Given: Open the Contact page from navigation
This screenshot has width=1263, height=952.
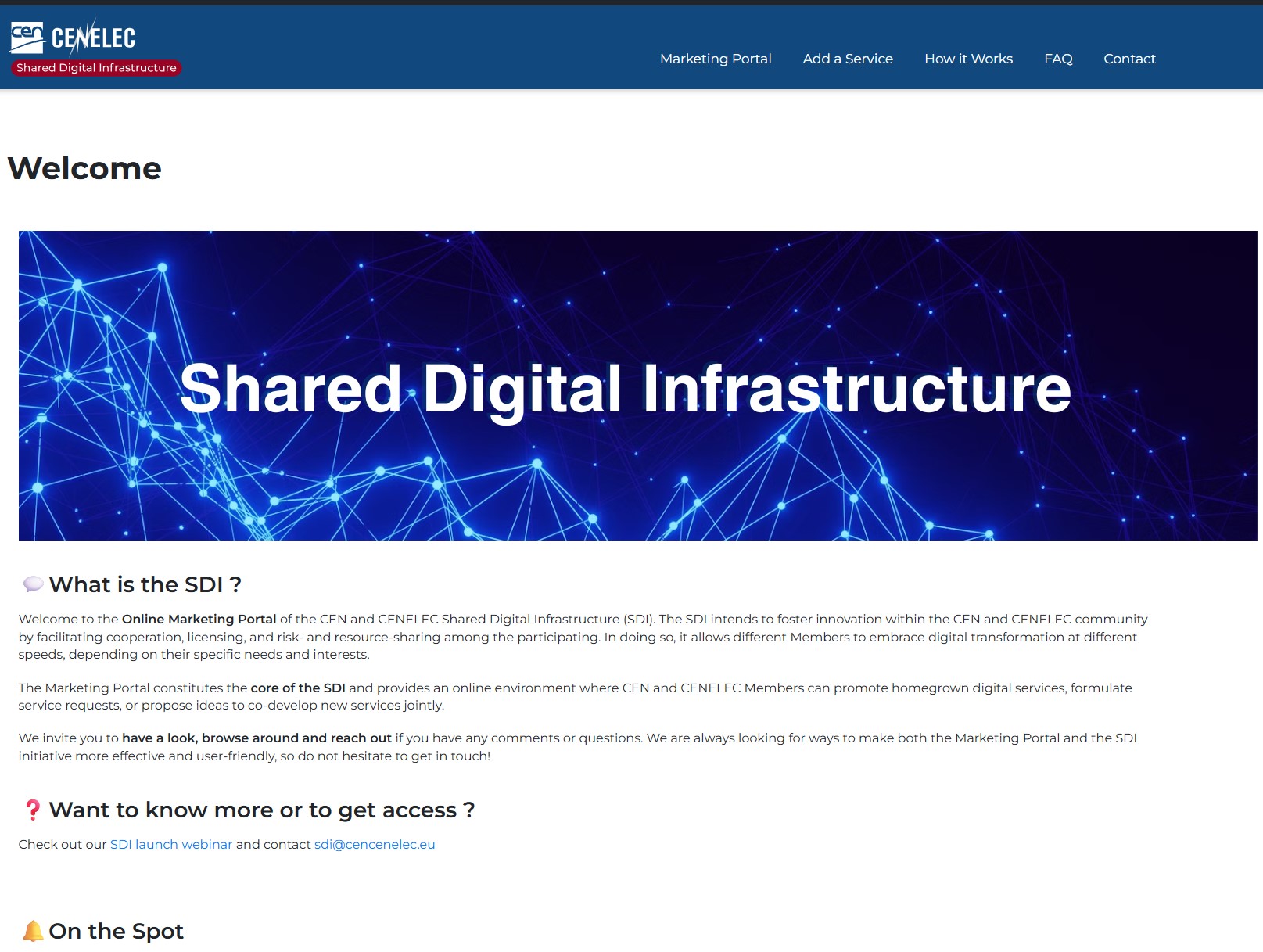Looking at the screenshot, I should pos(1128,59).
